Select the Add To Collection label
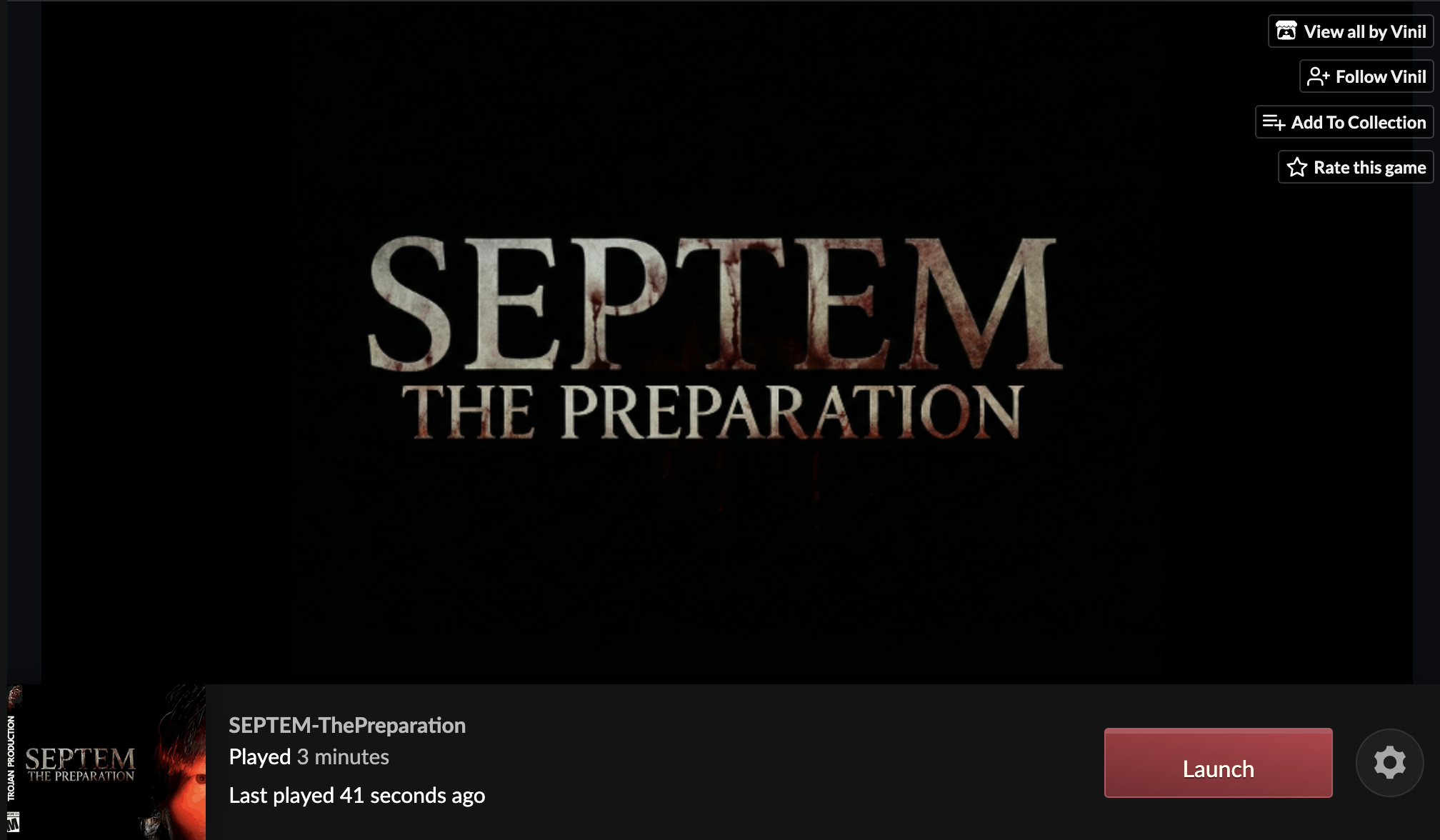The height and width of the screenshot is (840, 1440). coord(1358,122)
